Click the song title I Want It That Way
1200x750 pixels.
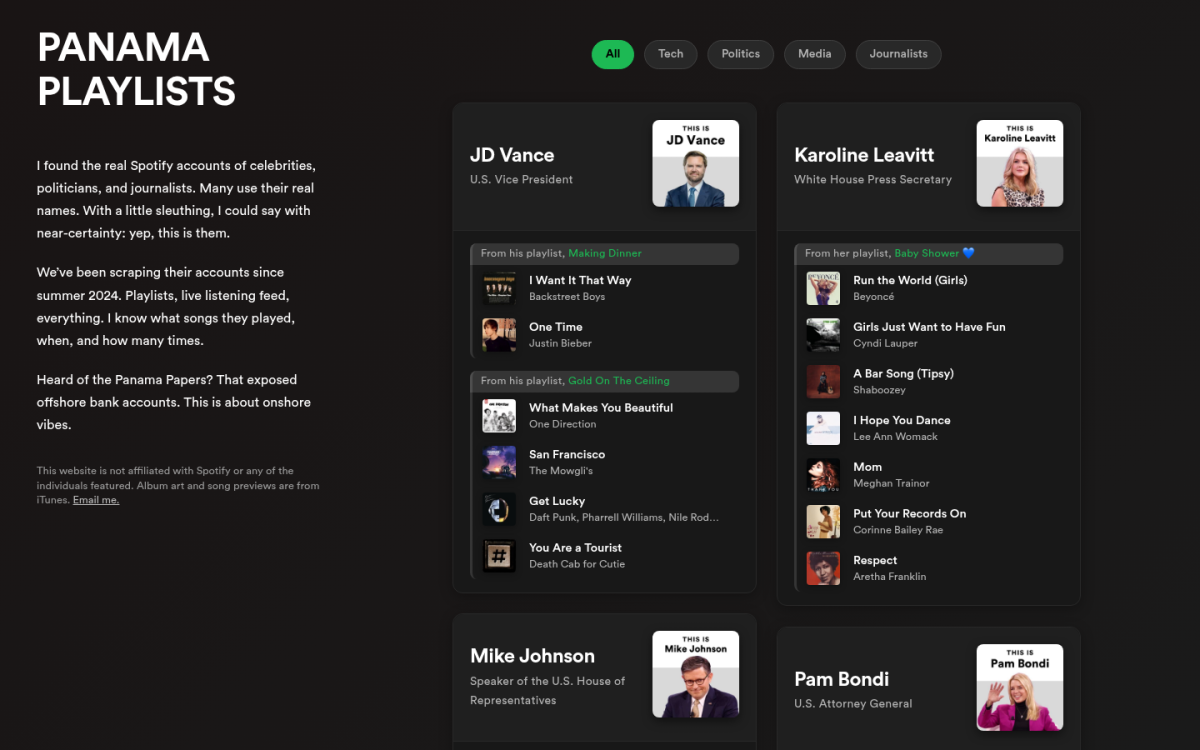[x=580, y=281]
